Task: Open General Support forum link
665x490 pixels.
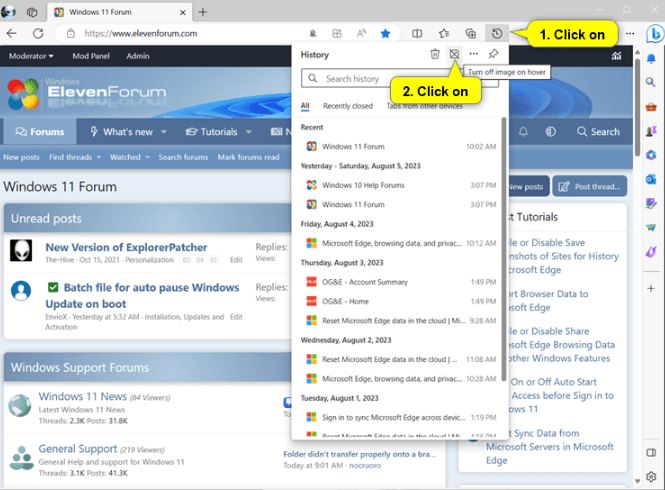Action: (78, 448)
